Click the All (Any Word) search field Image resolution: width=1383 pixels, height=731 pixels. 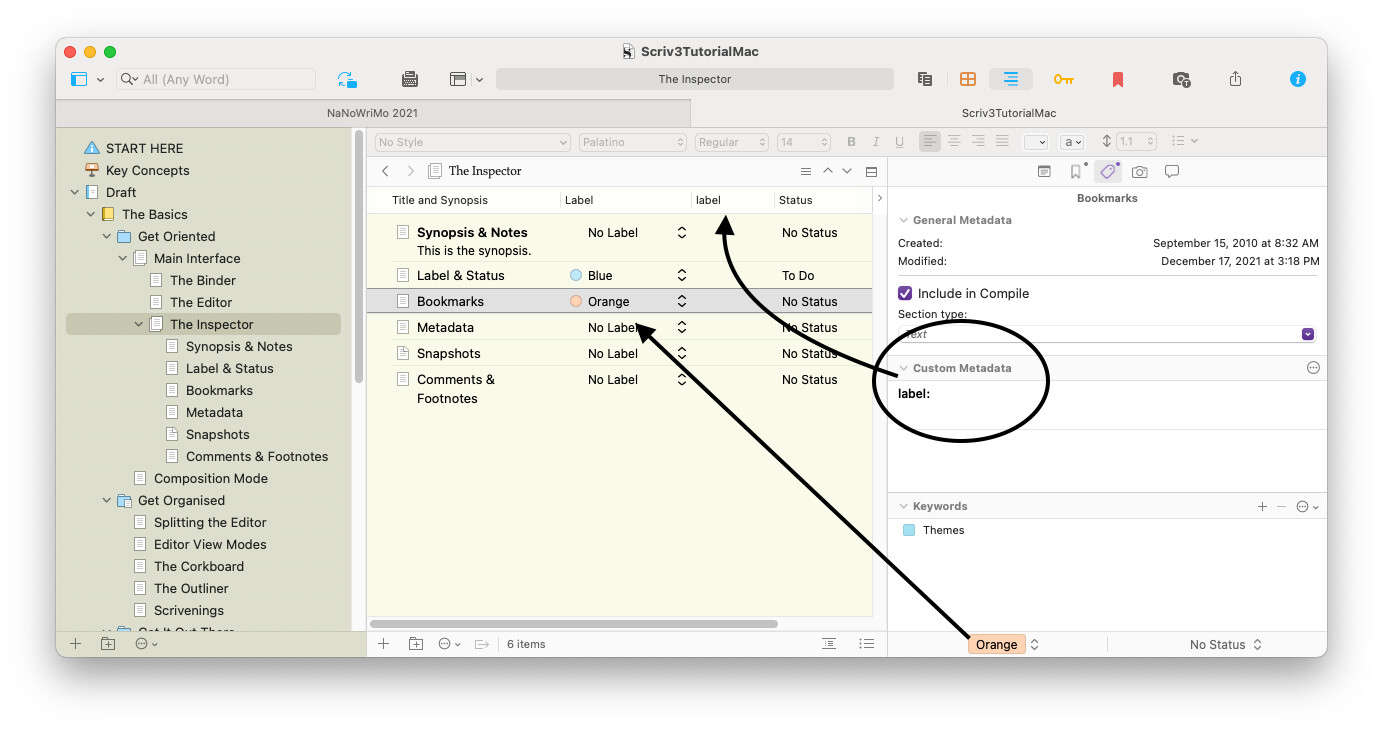tap(216, 79)
